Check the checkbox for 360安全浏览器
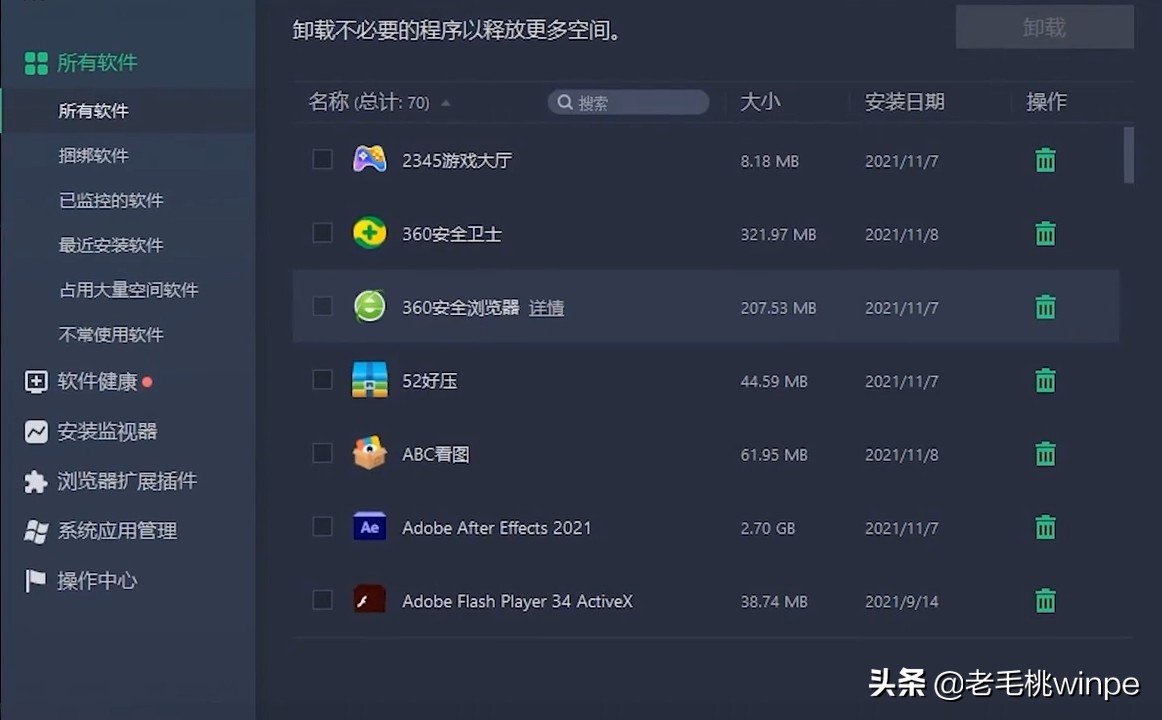The image size is (1162, 720). pyautogui.click(x=322, y=307)
